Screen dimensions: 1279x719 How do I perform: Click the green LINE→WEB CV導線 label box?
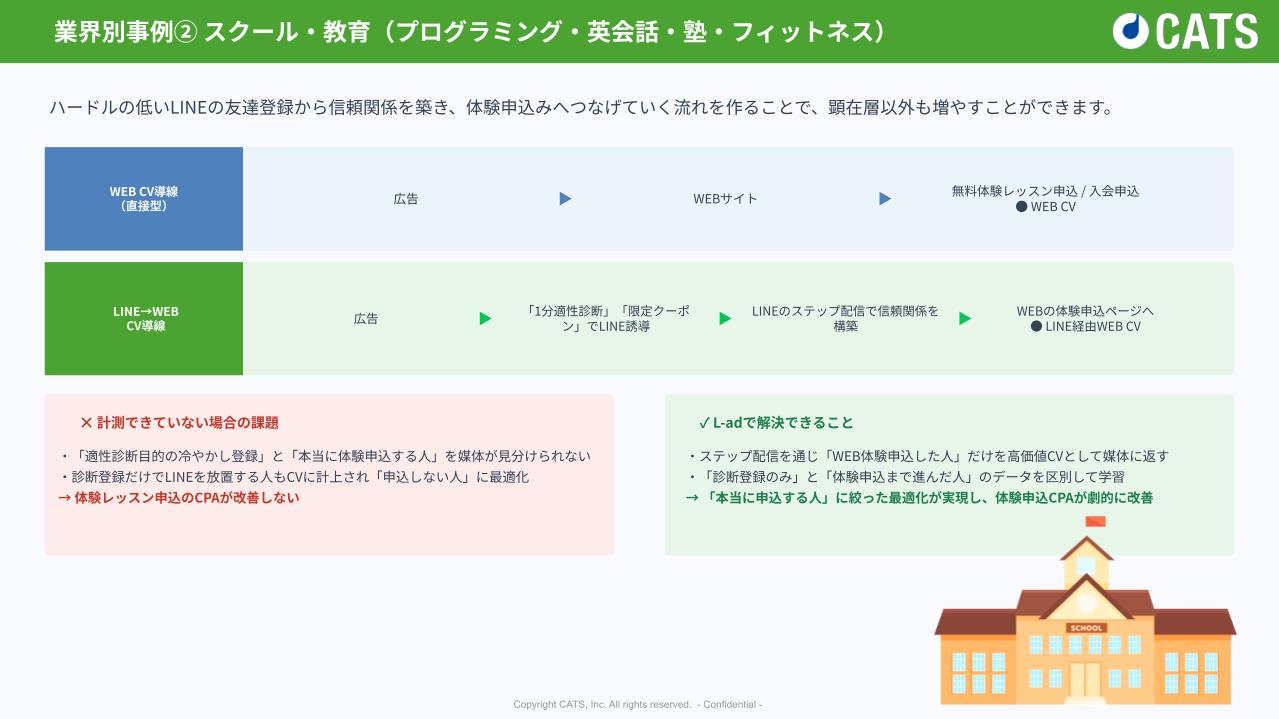(144, 319)
